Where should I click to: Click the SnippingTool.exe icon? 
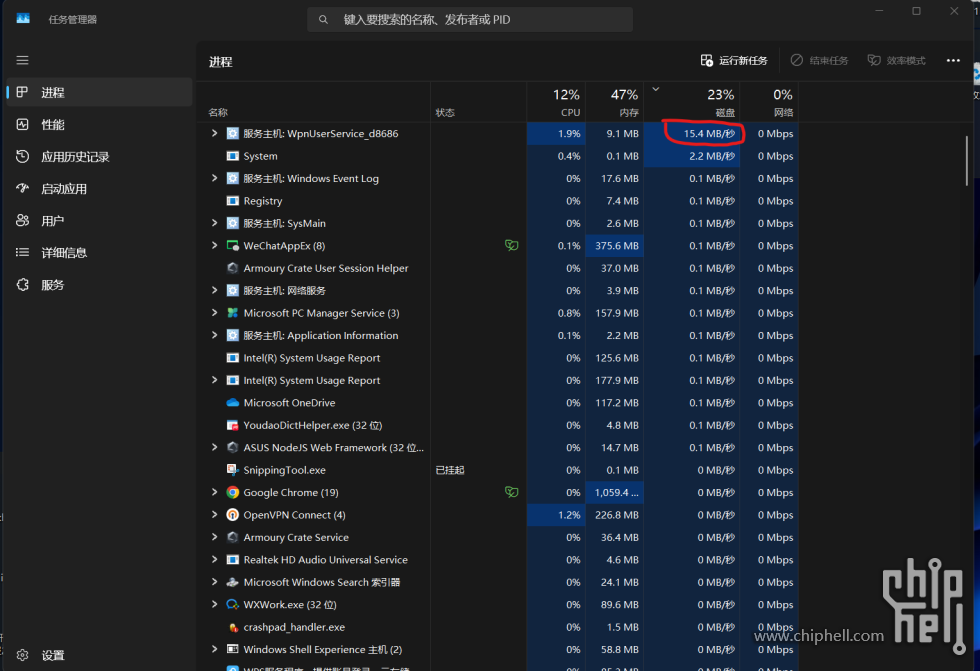[232, 470]
